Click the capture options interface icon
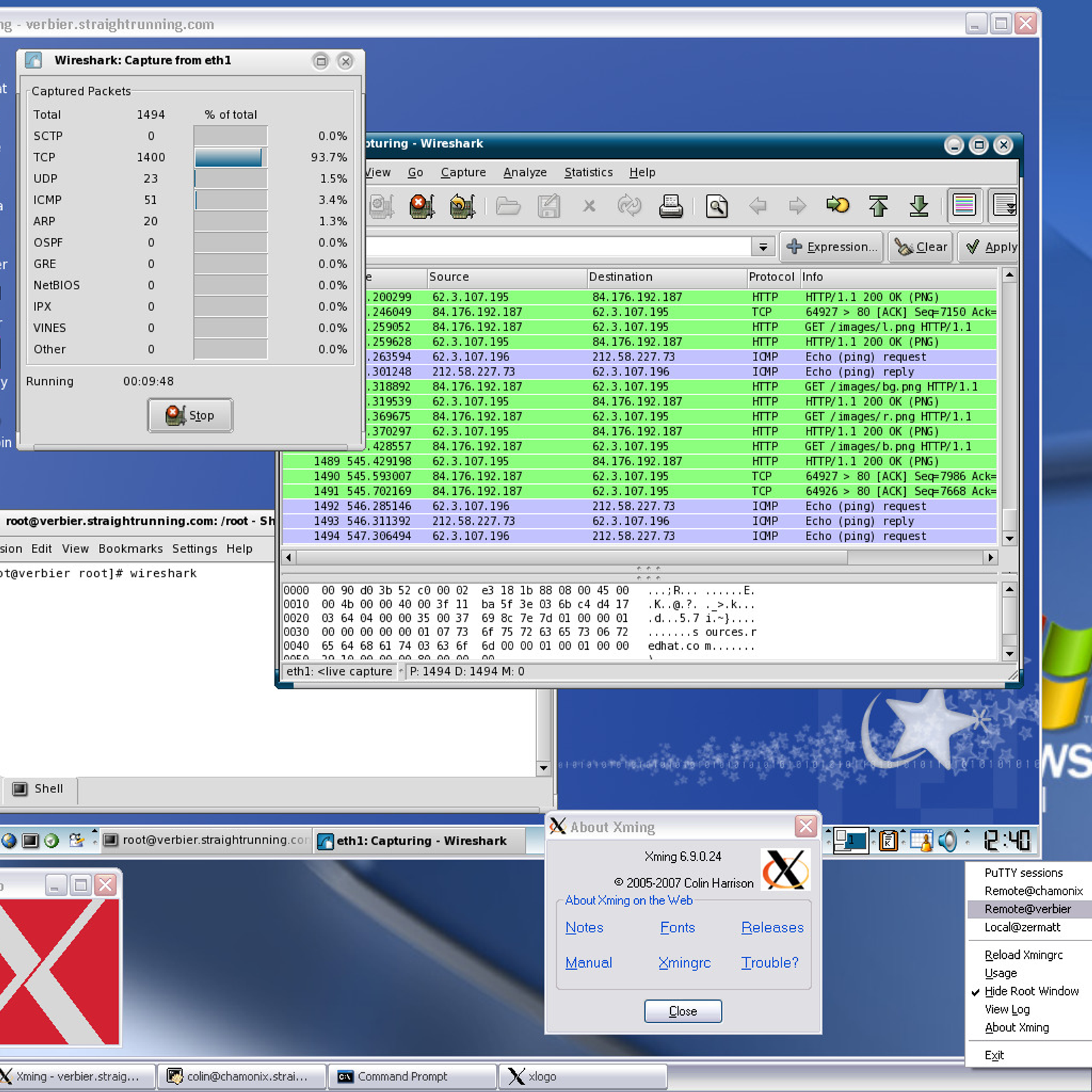 (382, 205)
